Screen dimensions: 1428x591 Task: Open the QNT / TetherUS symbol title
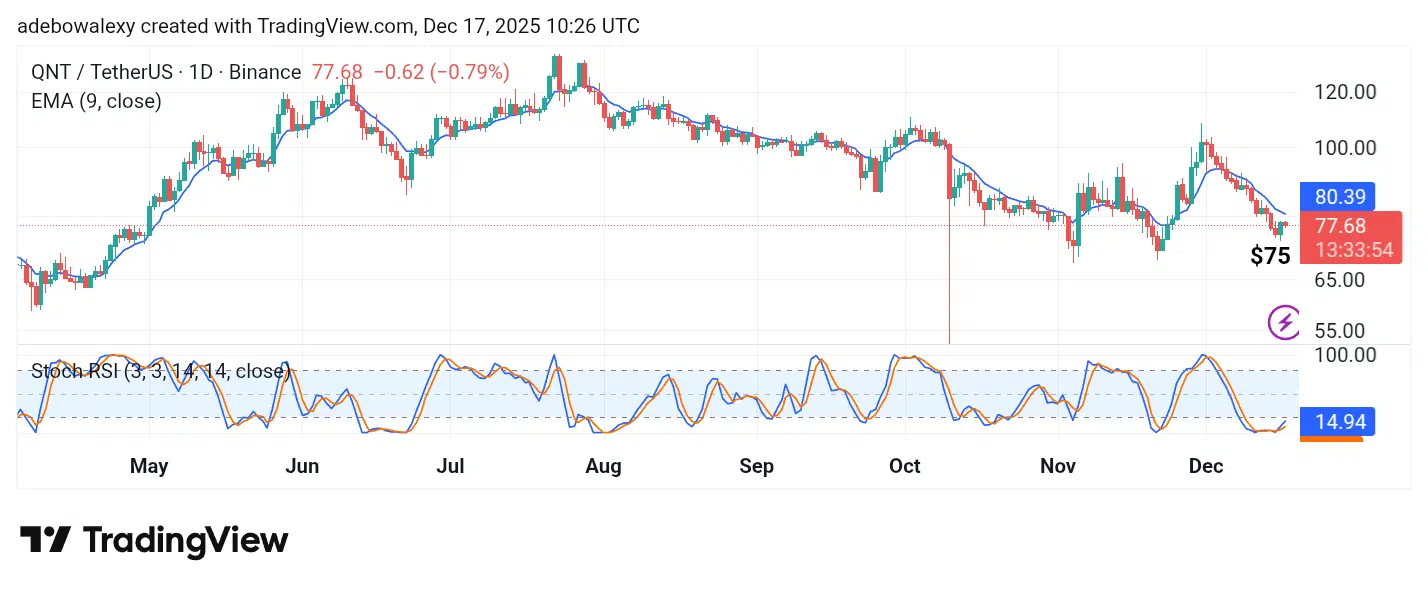coord(166,72)
